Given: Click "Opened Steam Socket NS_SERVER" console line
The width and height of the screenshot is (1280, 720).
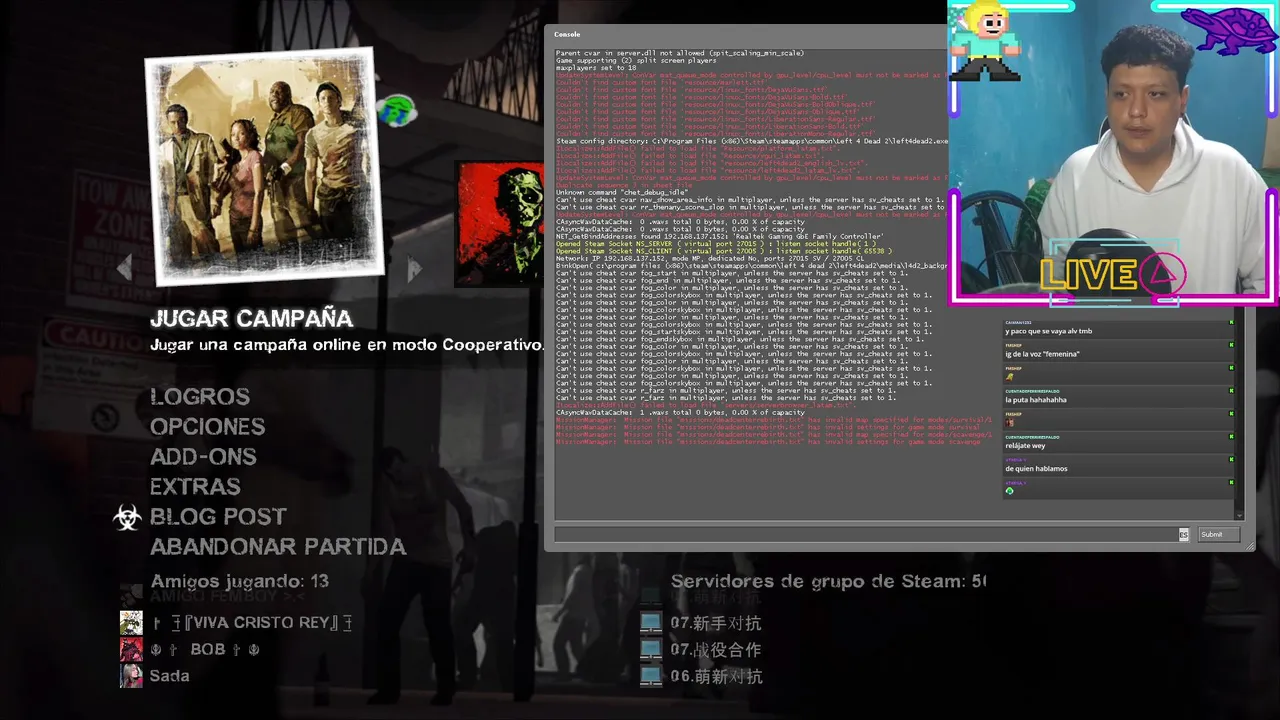Looking at the screenshot, I should 715,244.
